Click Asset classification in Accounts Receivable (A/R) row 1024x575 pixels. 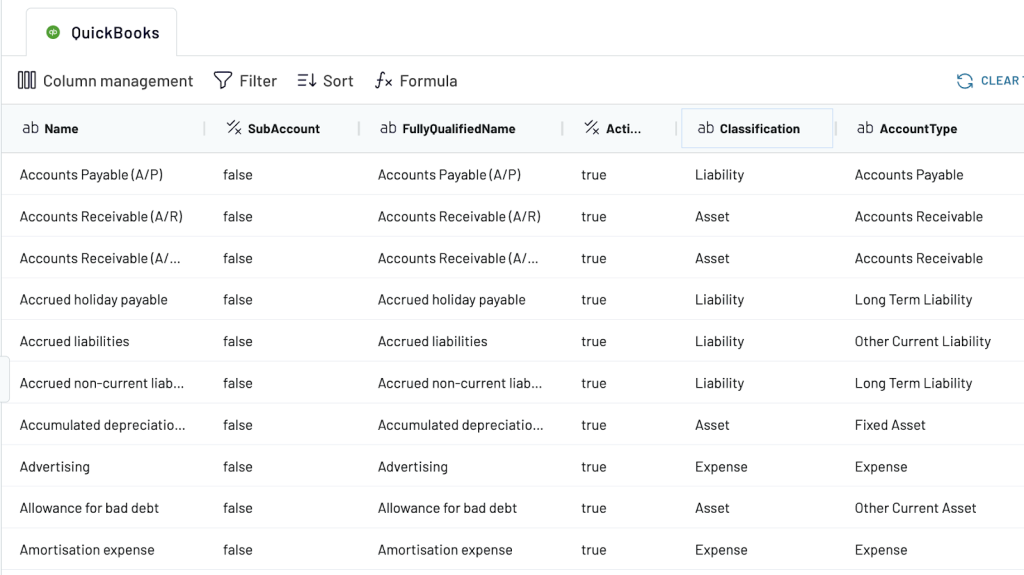[712, 216]
